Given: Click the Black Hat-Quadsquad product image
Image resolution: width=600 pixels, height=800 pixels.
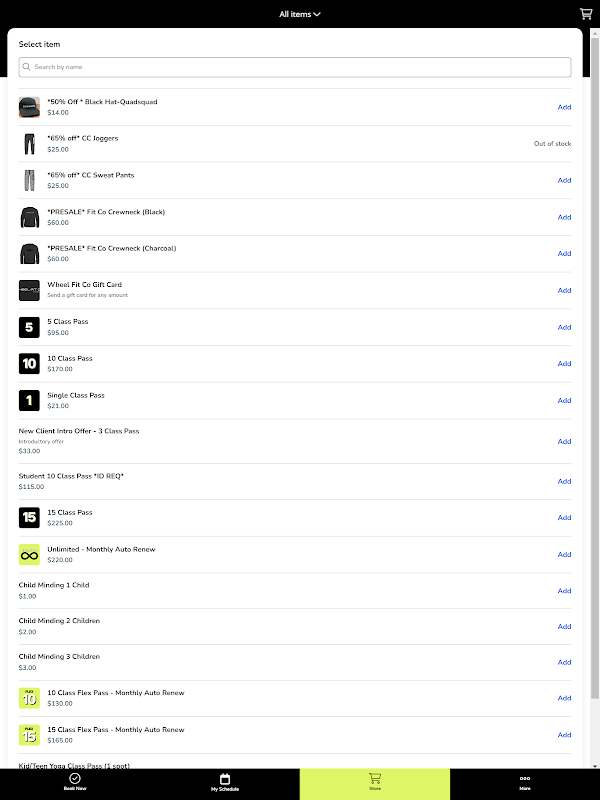Looking at the screenshot, I should pyautogui.click(x=30, y=107).
